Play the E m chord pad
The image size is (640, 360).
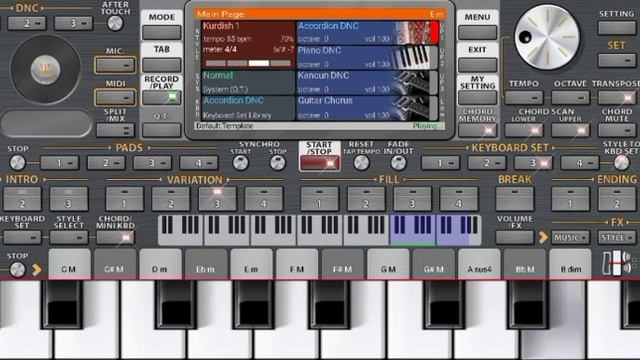(x=251, y=264)
